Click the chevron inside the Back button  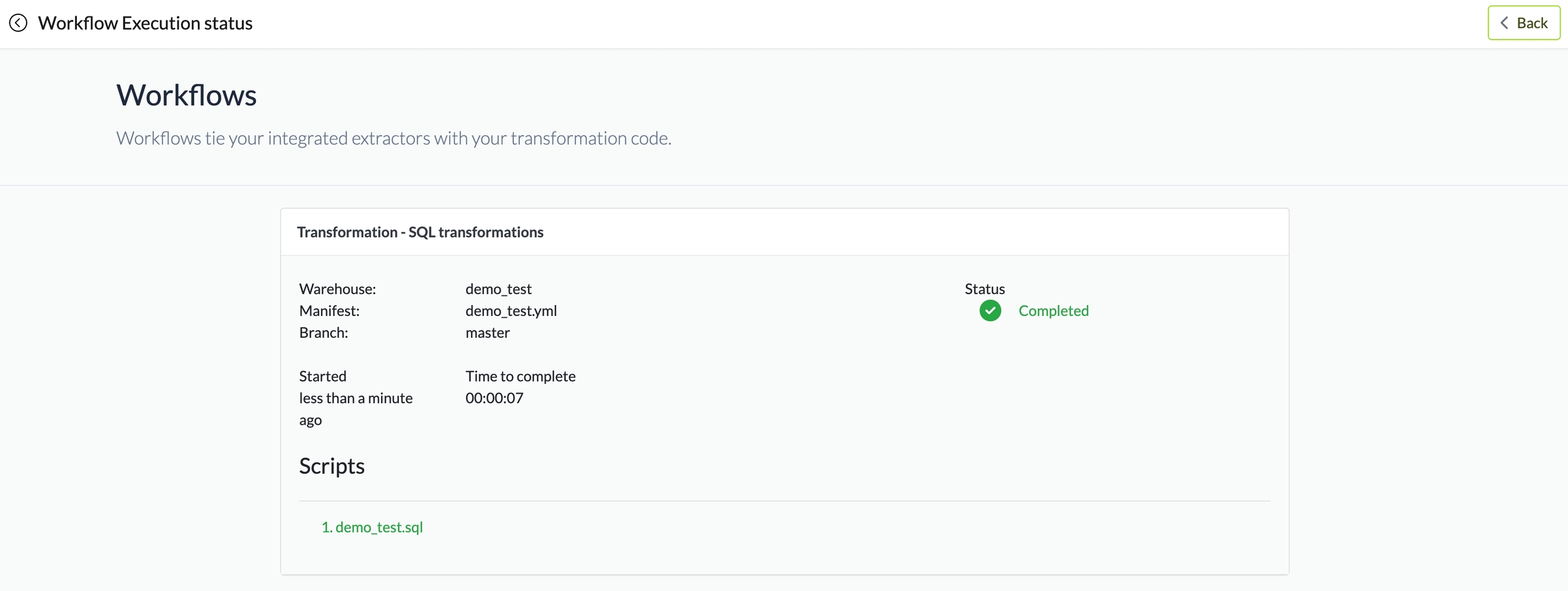(1505, 23)
